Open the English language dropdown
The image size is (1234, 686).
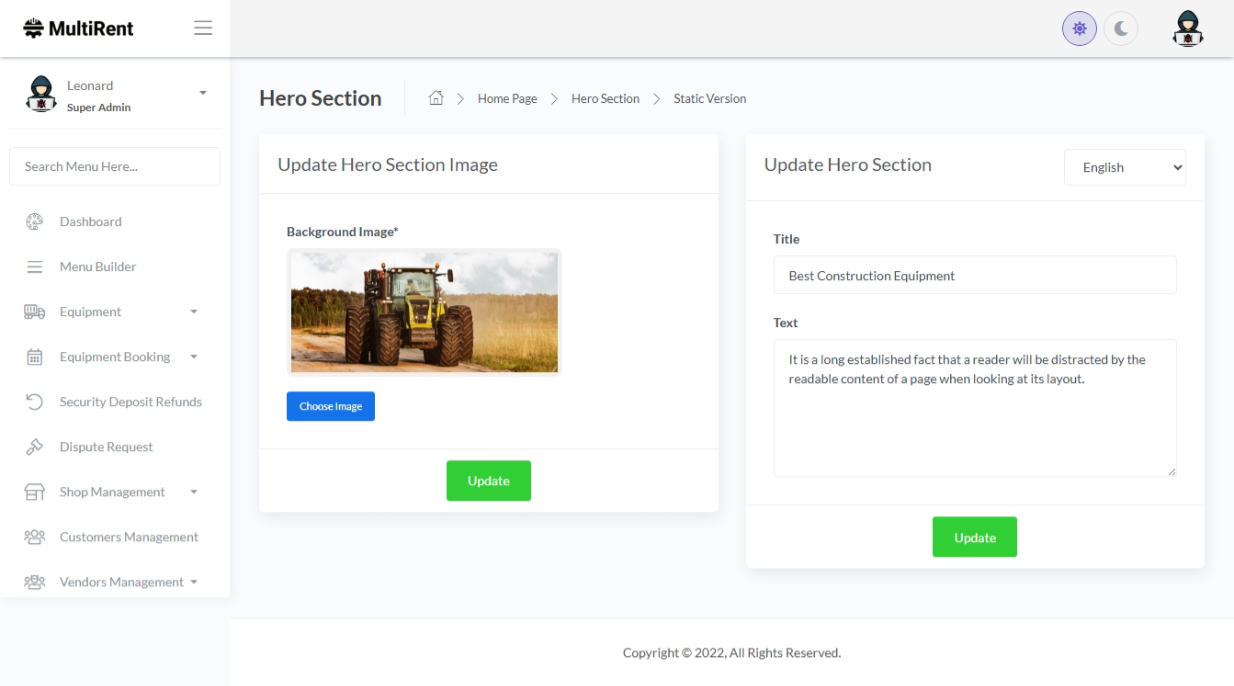[1124, 168]
